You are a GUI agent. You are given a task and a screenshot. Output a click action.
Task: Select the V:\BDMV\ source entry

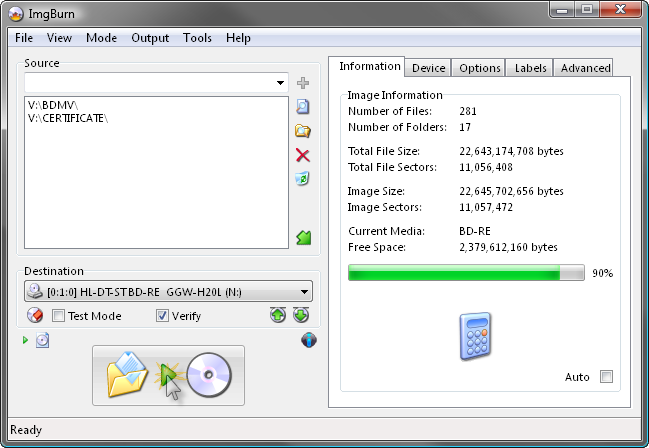[53, 105]
